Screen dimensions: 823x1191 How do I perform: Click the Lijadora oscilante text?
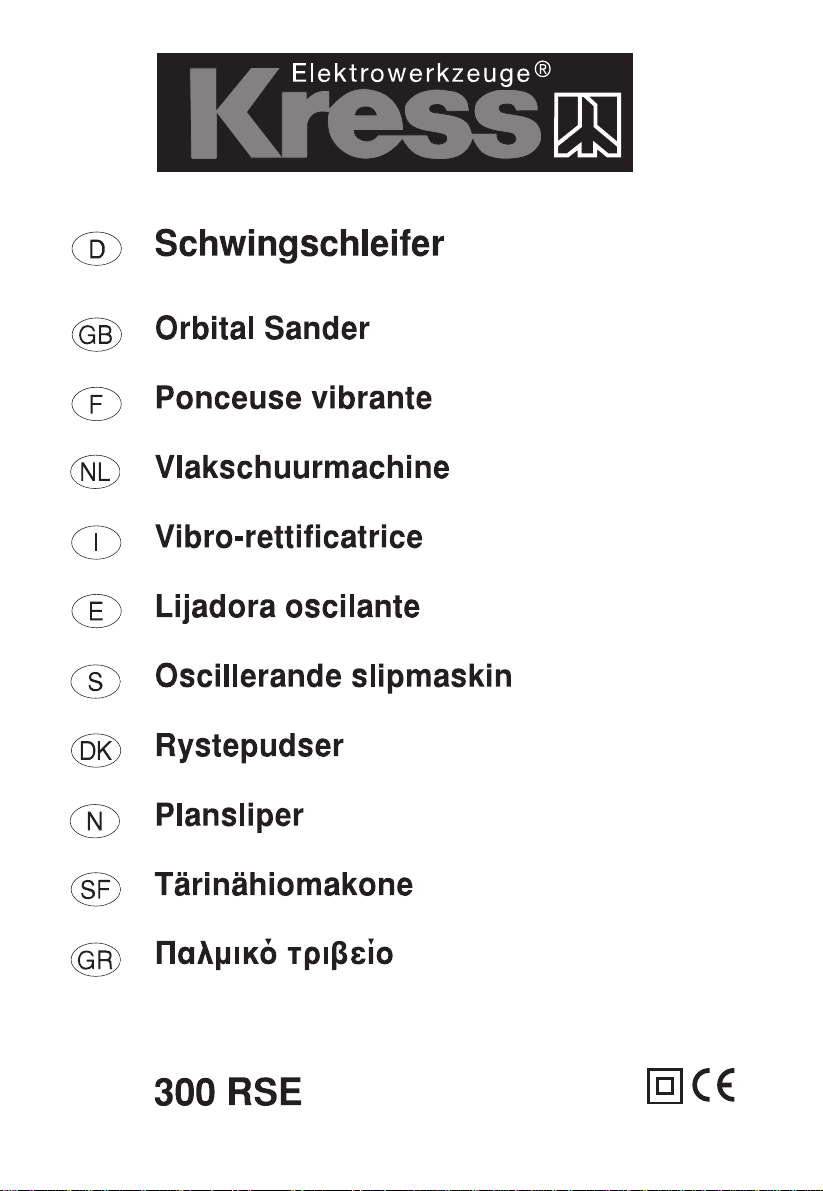click(x=287, y=607)
